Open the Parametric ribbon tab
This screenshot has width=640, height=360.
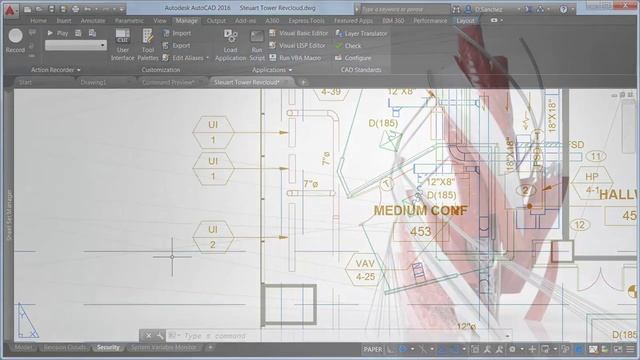(129, 20)
